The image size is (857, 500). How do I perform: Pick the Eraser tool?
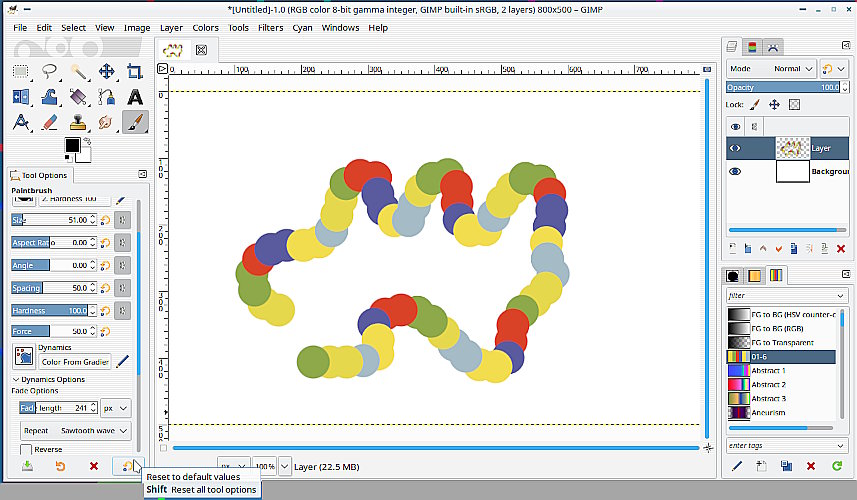coord(50,122)
